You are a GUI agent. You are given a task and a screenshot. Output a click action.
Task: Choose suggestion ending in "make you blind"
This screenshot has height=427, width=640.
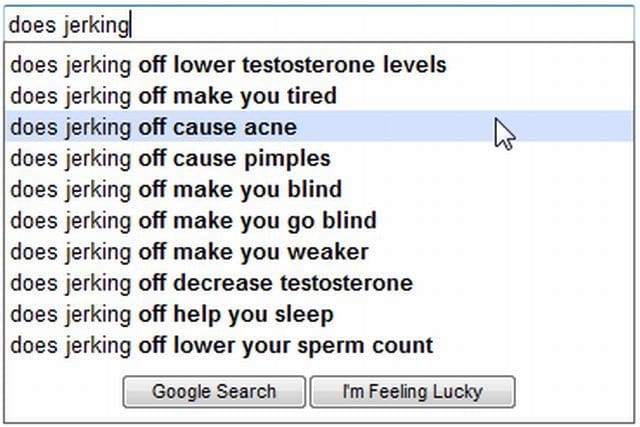point(176,190)
